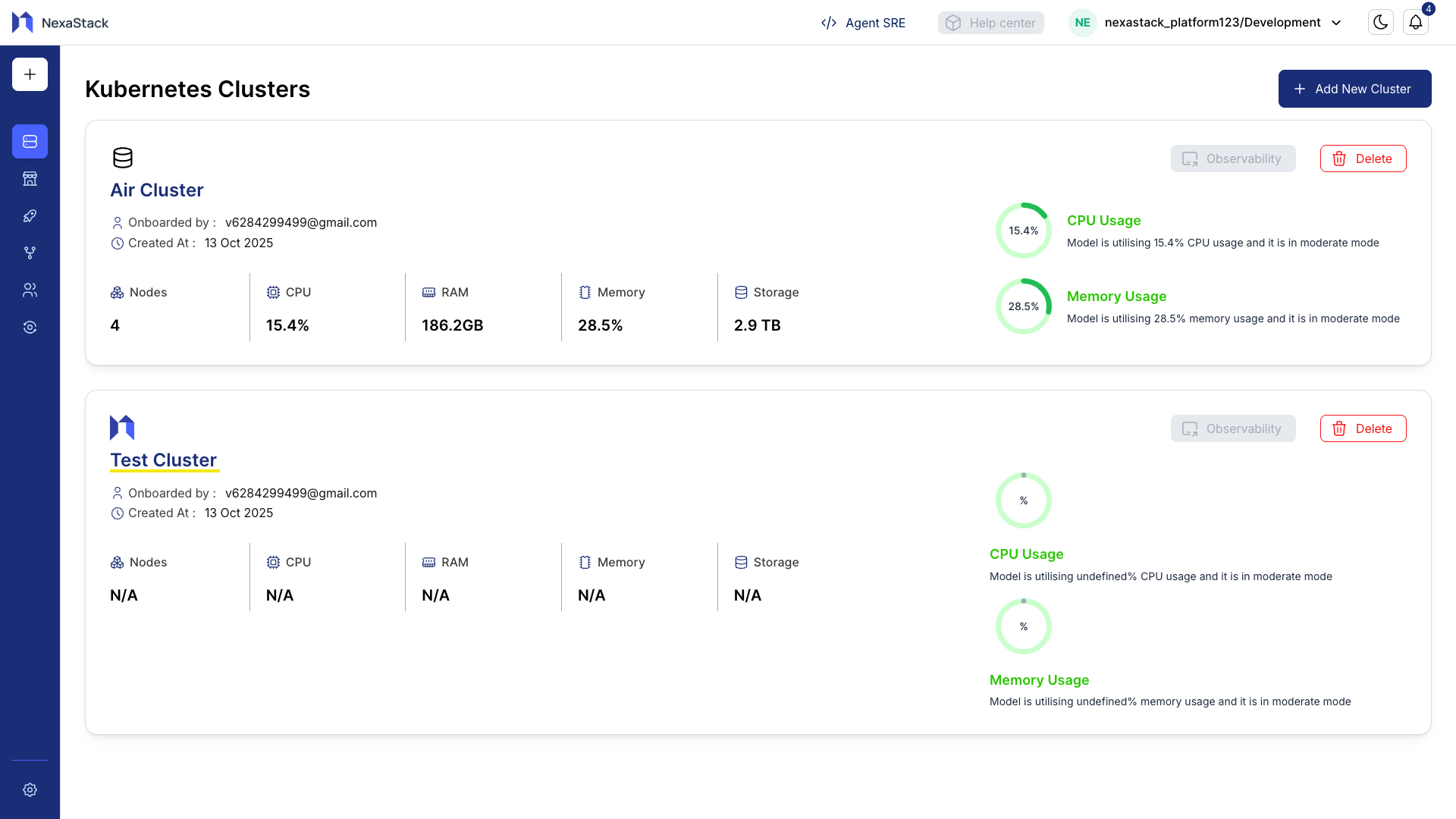Delete the Test Cluster

click(x=1363, y=428)
